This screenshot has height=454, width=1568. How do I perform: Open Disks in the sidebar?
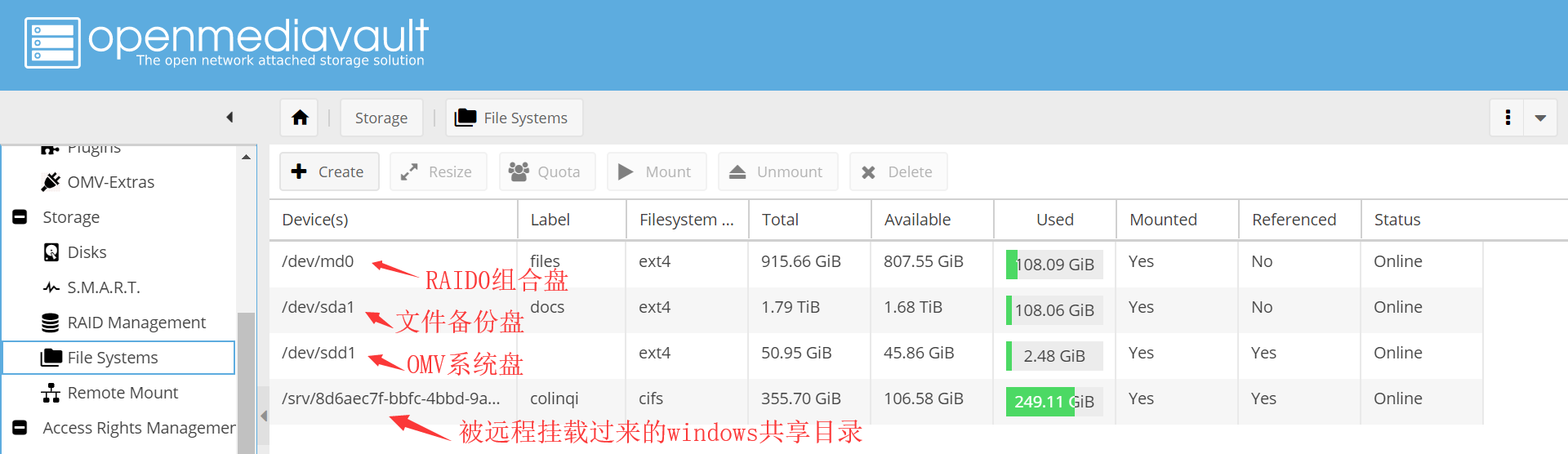pos(87,252)
